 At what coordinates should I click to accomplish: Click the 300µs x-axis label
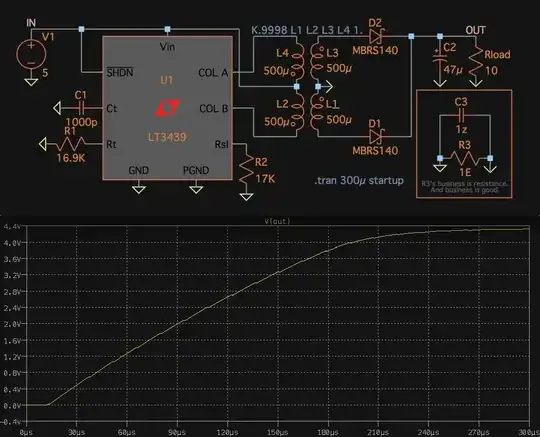[529, 432]
